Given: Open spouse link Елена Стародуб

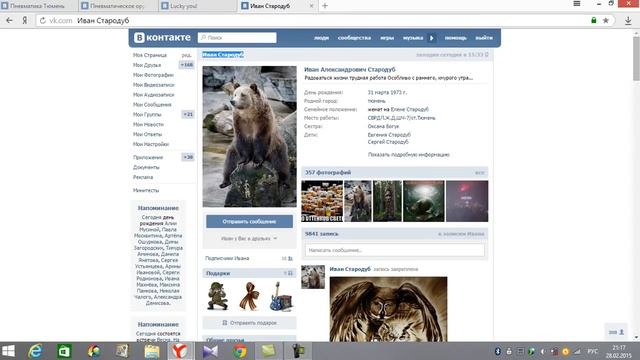Looking at the screenshot, I should (x=409, y=109).
